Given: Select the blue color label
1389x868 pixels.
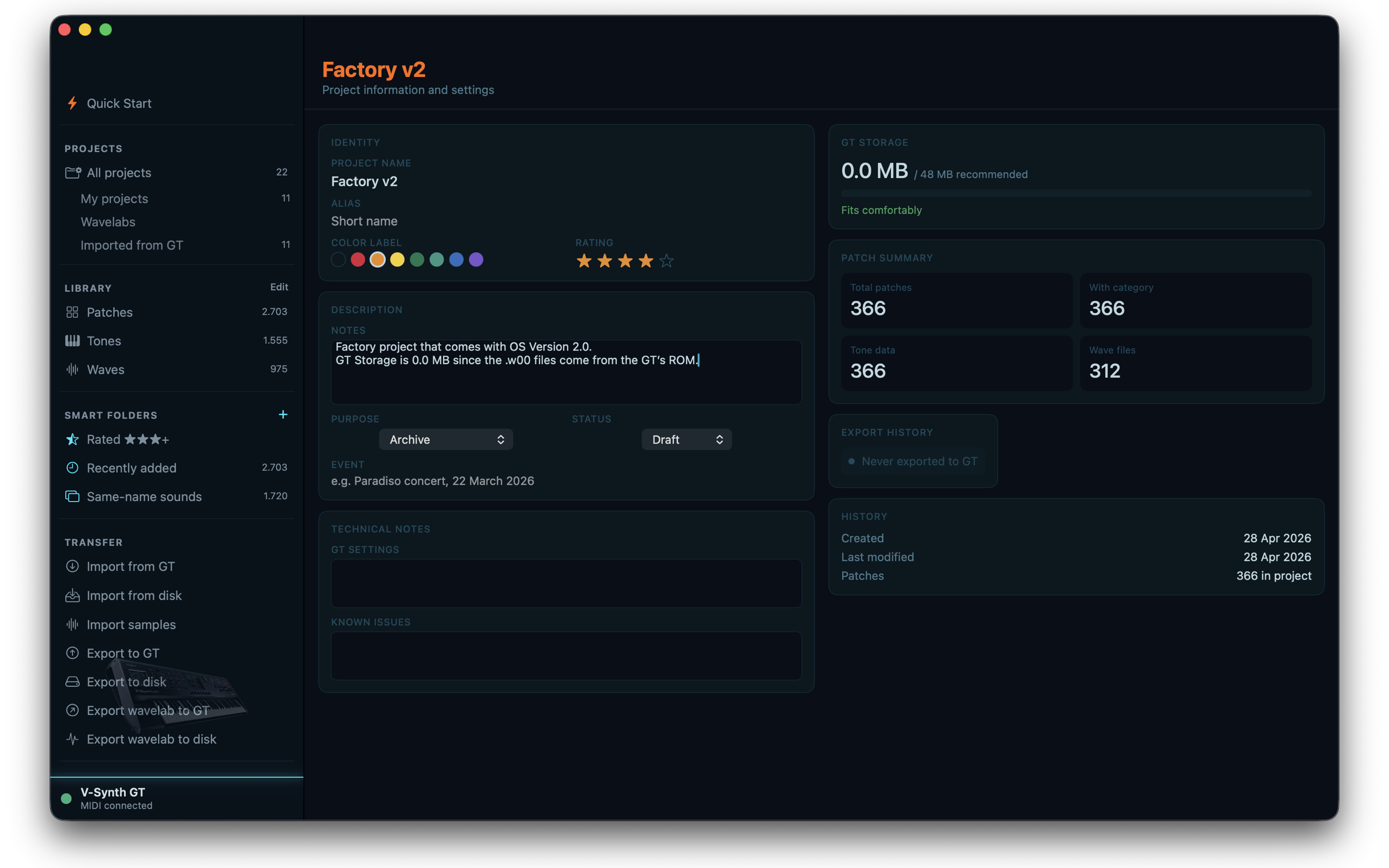Looking at the screenshot, I should [x=456, y=260].
